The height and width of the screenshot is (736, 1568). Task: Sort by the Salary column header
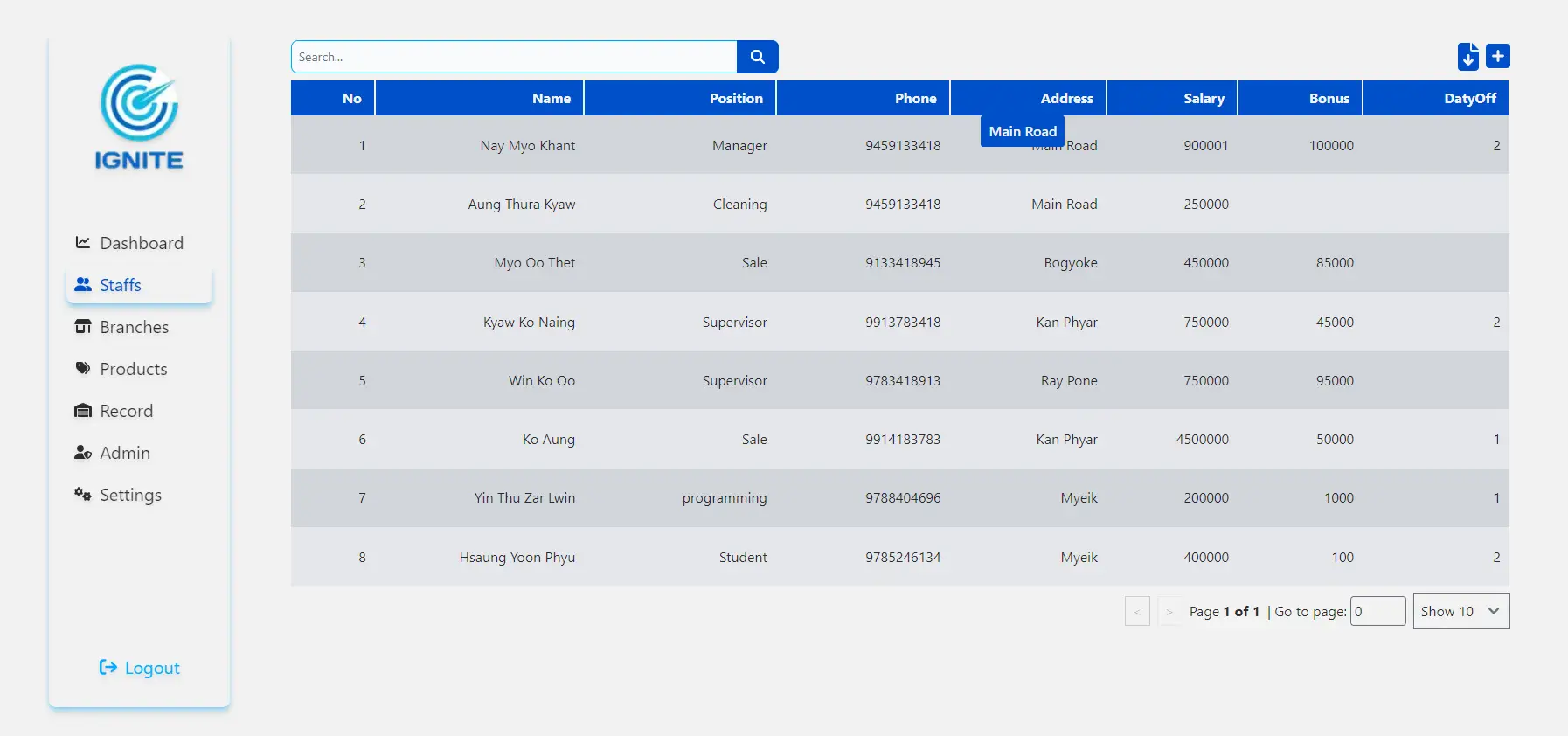pos(1204,98)
